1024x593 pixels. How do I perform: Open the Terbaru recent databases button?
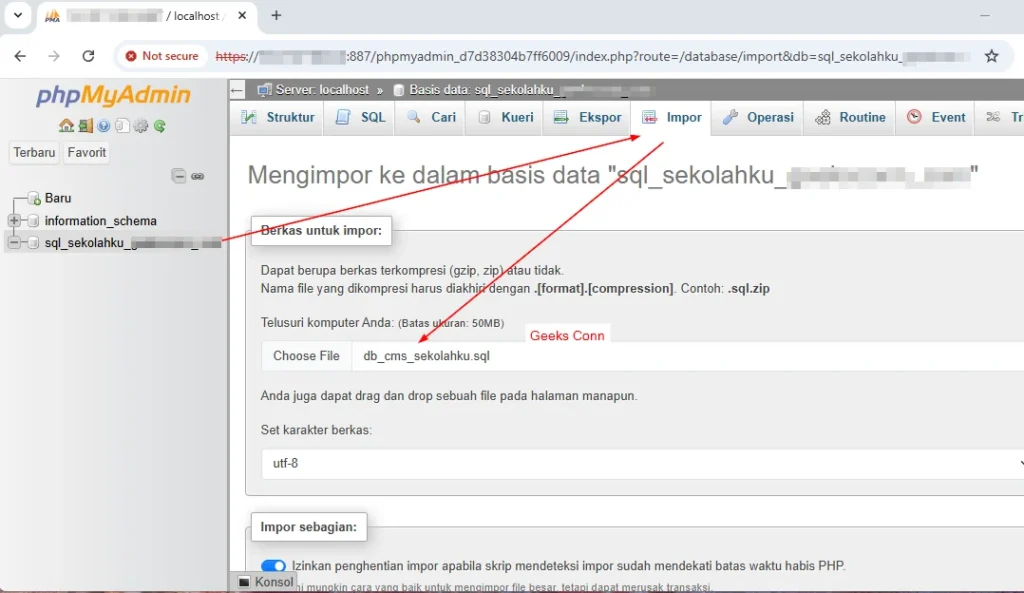tap(34, 152)
